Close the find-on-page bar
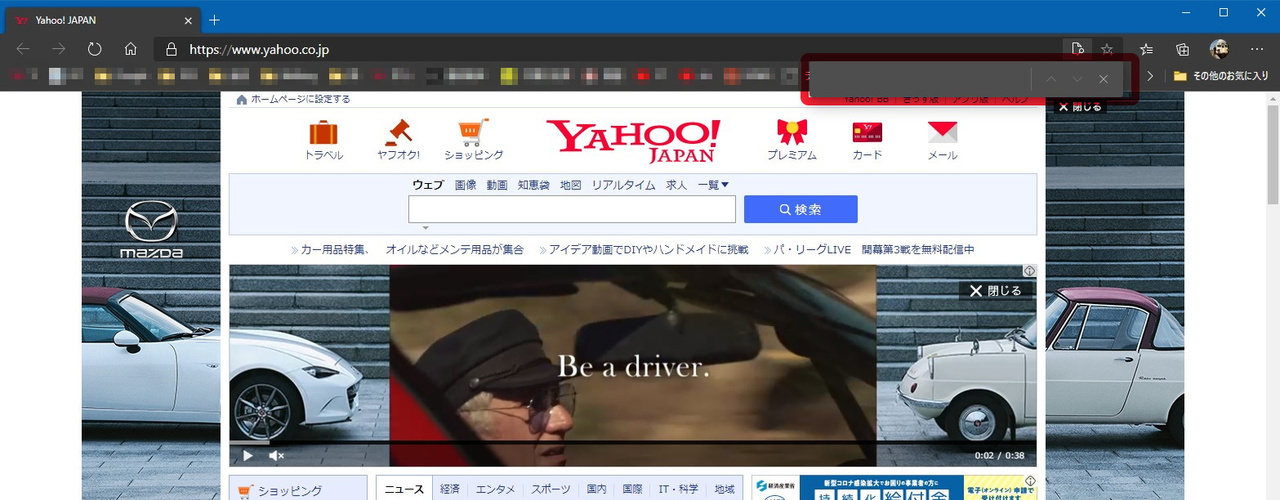Viewport: 1280px width, 500px height. pyautogui.click(x=1103, y=79)
